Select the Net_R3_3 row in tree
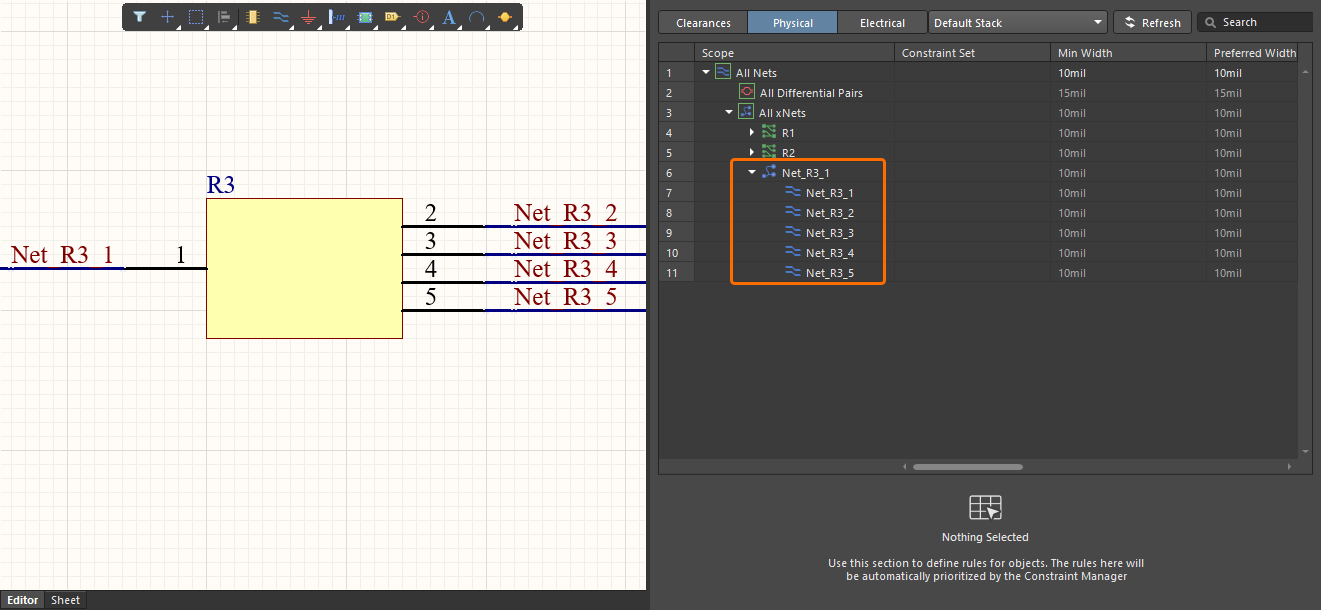The width and height of the screenshot is (1321, 610). 829,232
